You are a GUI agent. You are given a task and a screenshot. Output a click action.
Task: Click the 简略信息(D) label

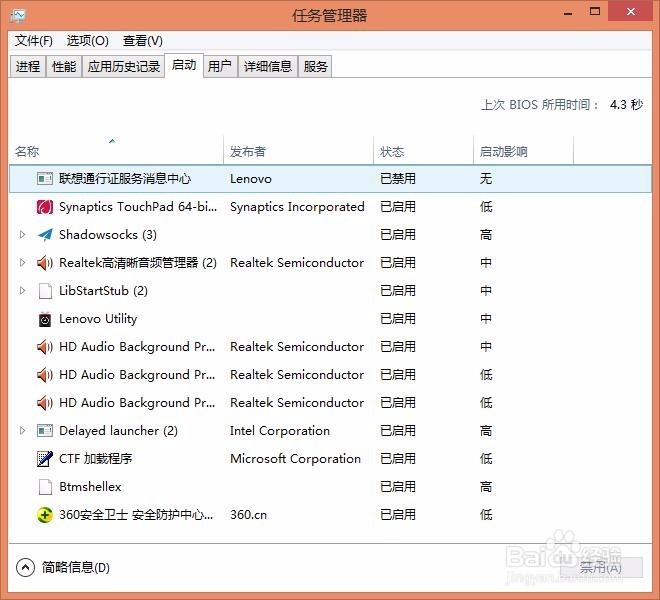click(76, 568)
